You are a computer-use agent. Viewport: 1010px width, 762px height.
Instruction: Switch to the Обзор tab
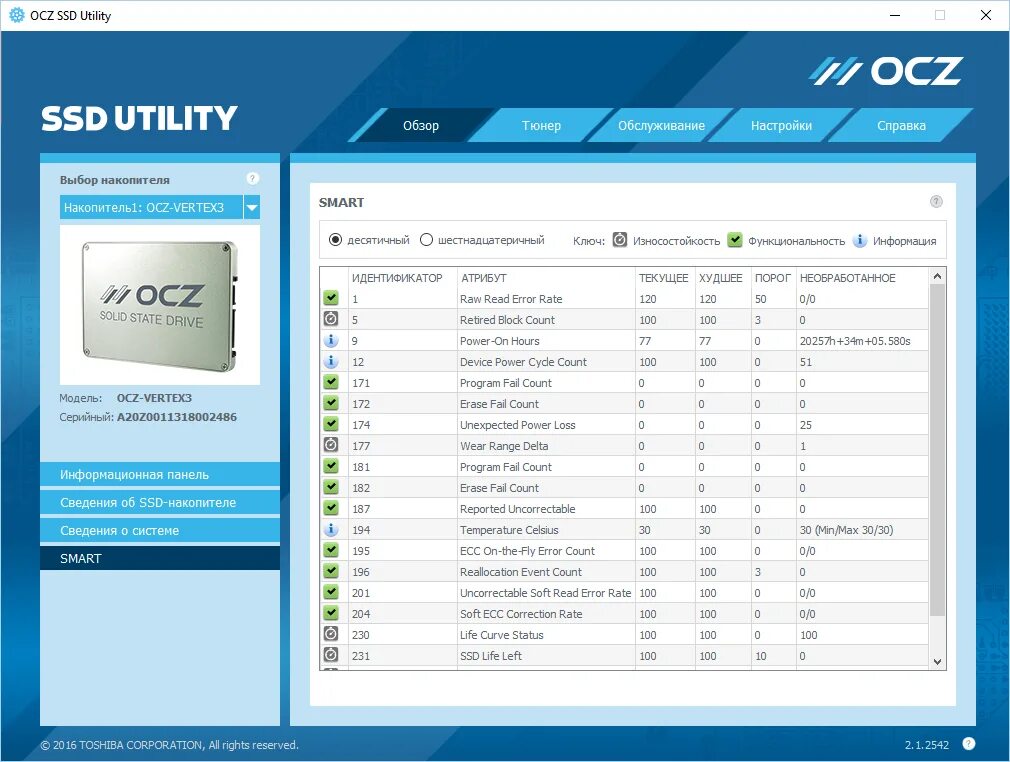click(x=421, y=125)
